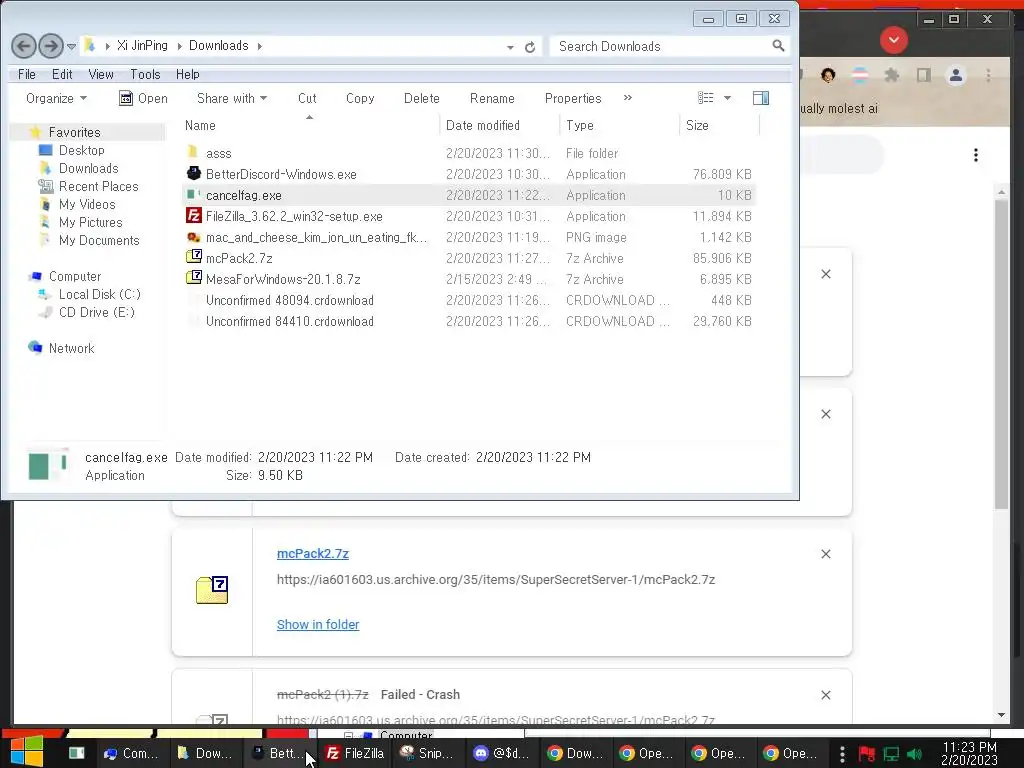
Task: Refresh the Downloads folder view
Action: point(530,46)
